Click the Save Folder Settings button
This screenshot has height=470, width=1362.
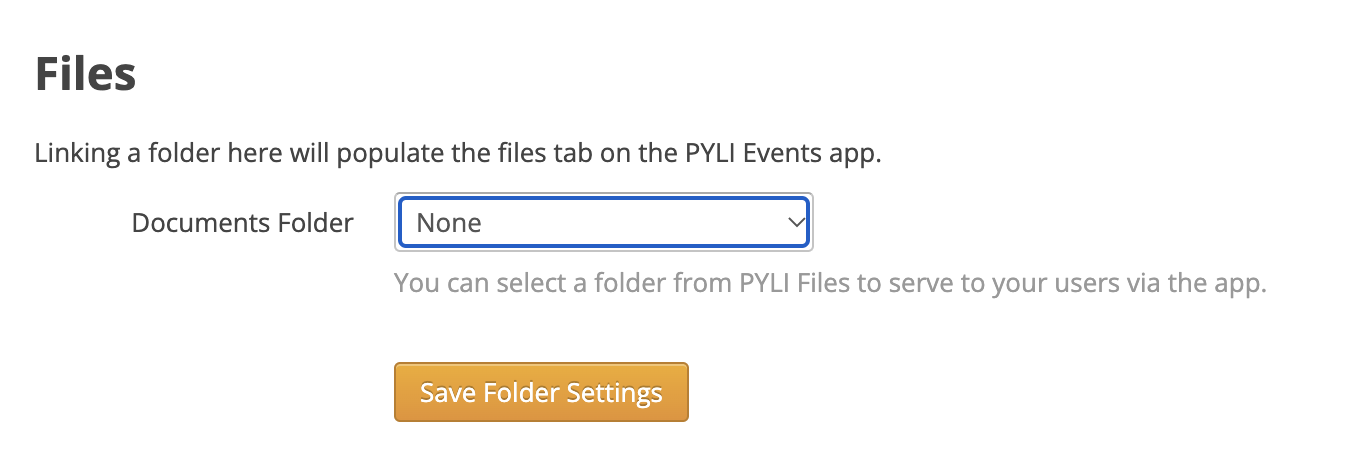pos(541,392)
